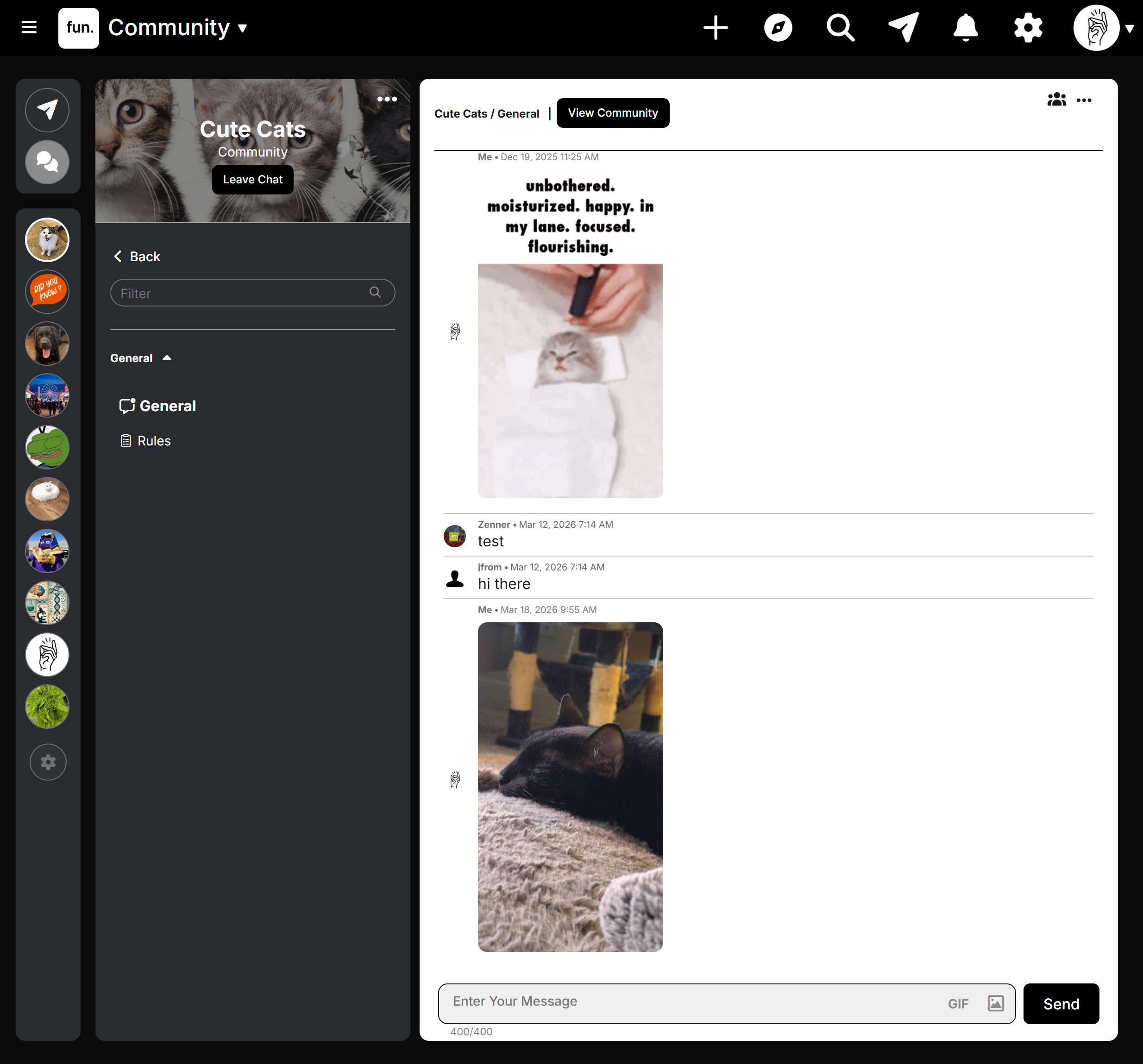The image size is (1143, 1064).
Task: Open chat bubbles sidebar icon
Action: (x=47, y=162)
